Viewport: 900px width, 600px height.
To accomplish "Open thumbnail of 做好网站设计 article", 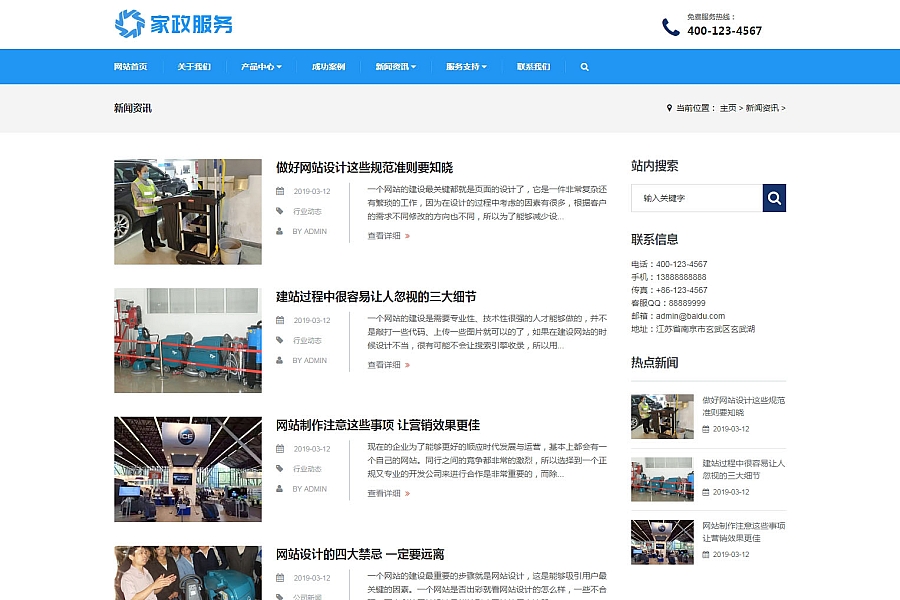I will coord(188,212).
